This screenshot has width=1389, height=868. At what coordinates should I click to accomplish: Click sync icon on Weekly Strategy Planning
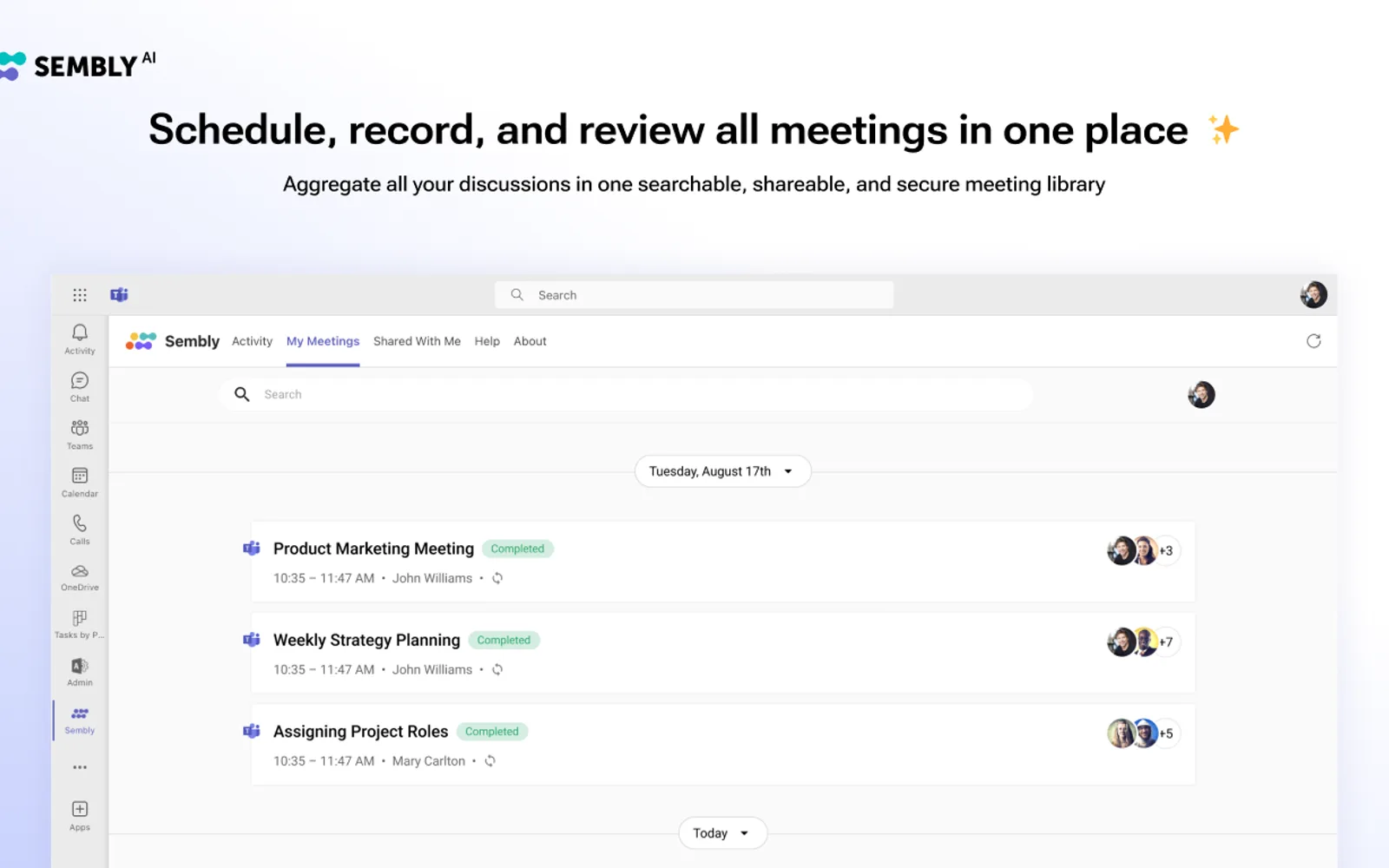pyautogui.click(x=497, y=669)
